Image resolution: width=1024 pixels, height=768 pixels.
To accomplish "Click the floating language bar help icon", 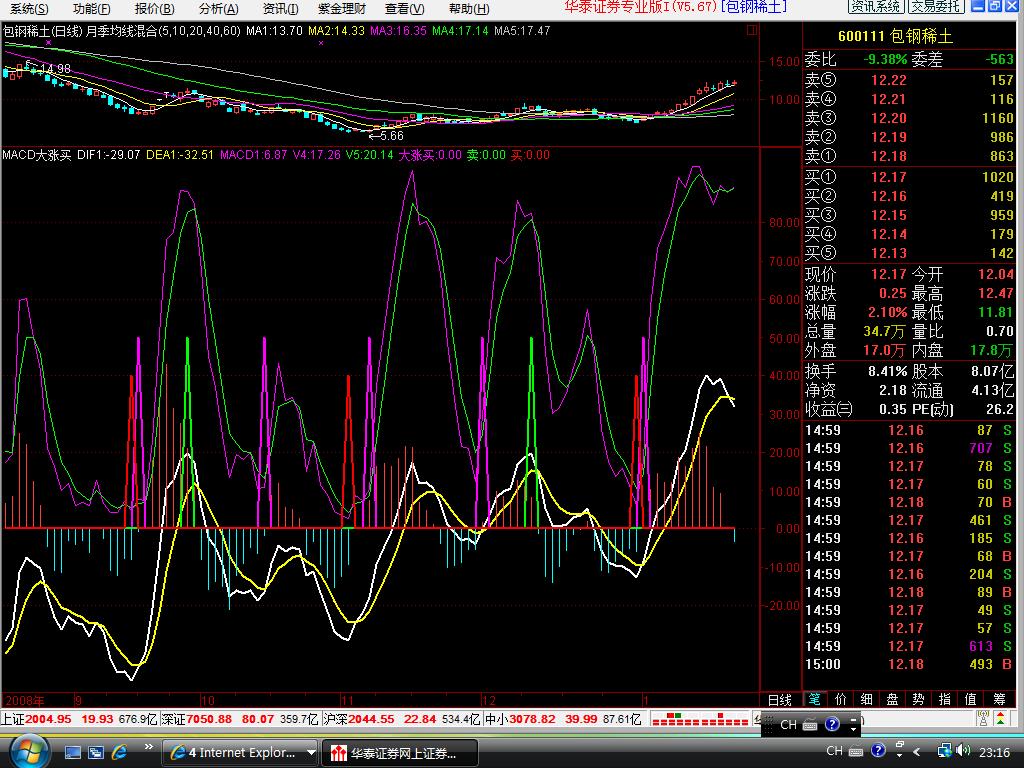I will (832, 724).
